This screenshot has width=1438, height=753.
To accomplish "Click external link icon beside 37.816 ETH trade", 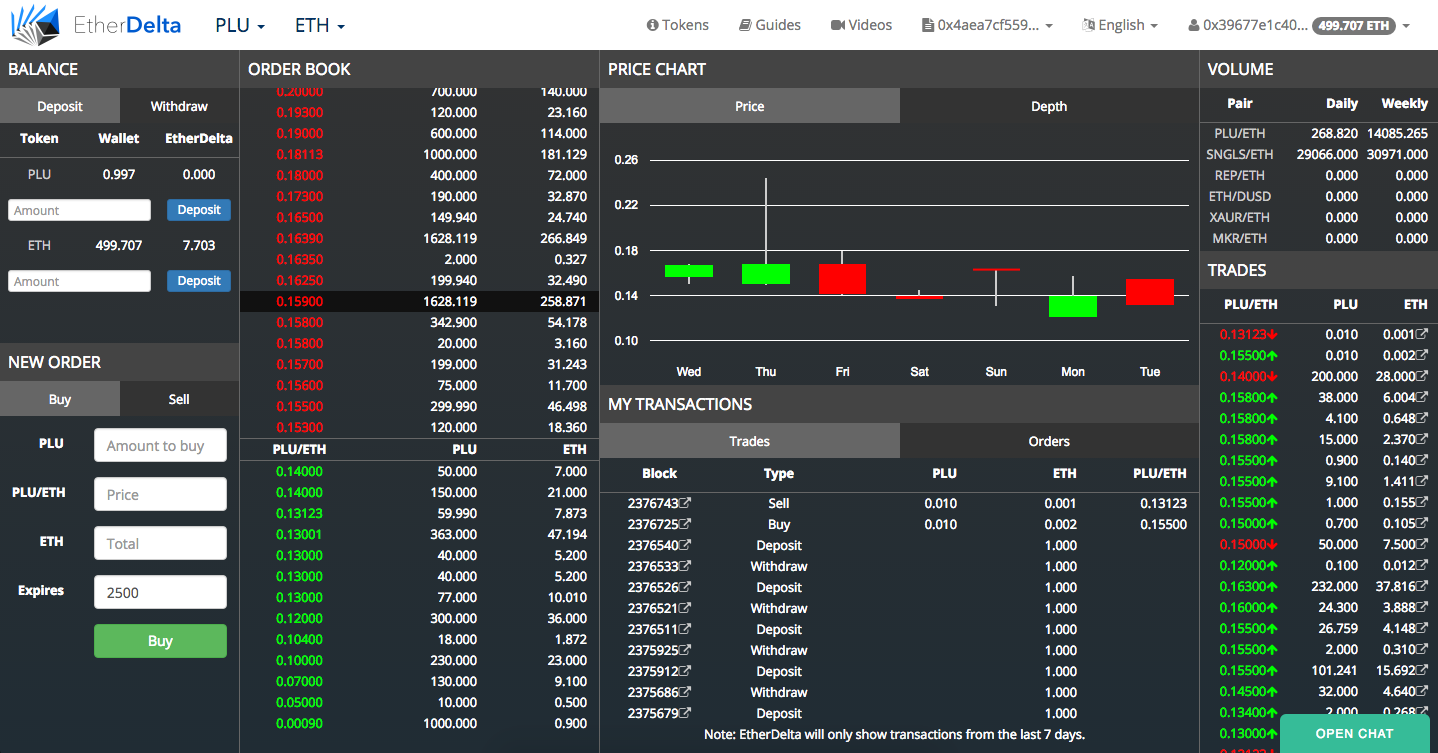I will pyautogui.click(x=1422, y=586).
